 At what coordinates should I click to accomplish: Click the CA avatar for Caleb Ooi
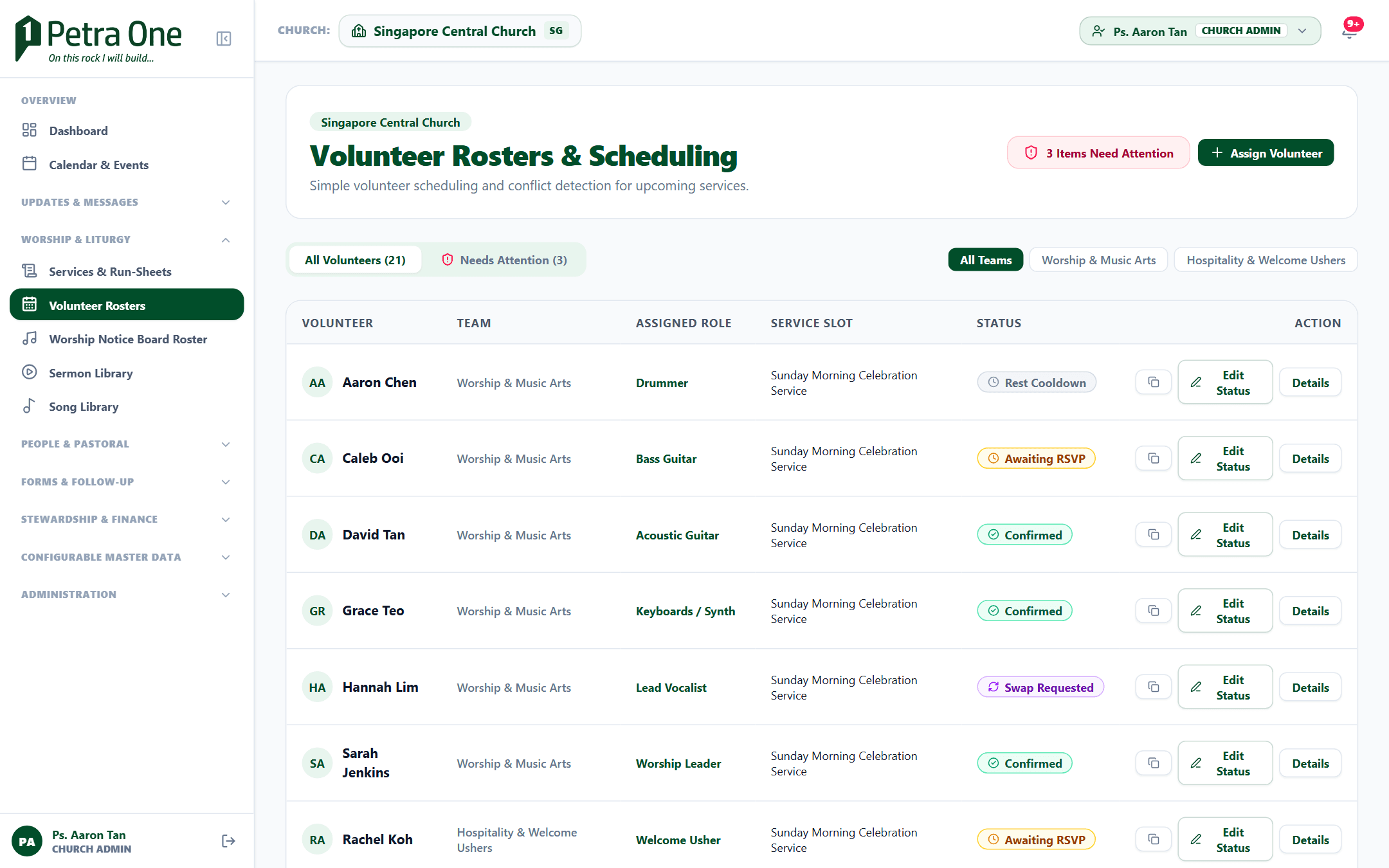(317, 458)
